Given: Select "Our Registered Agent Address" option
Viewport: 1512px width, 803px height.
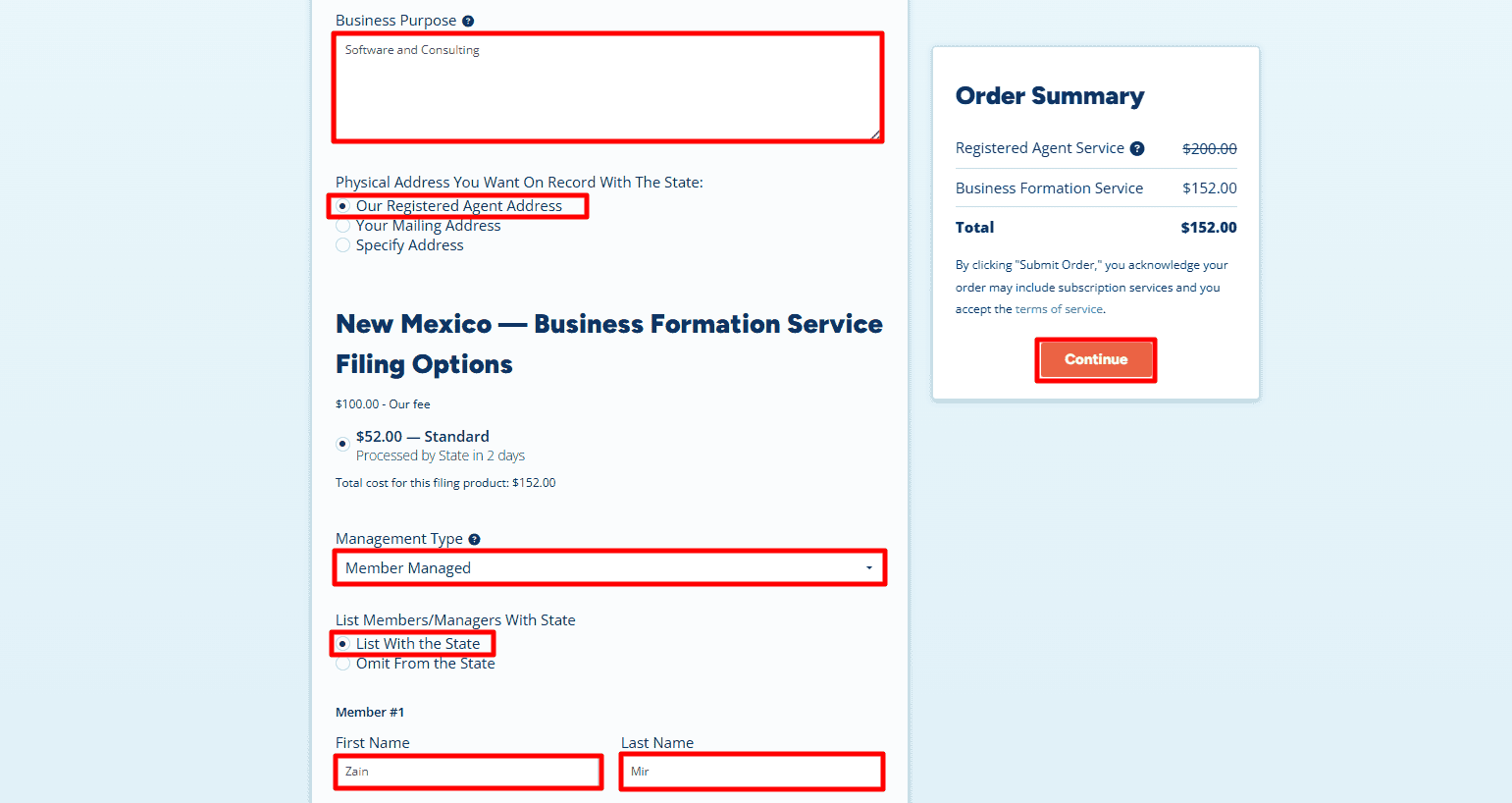Looking at the screenshot, I should pos(342,205).
